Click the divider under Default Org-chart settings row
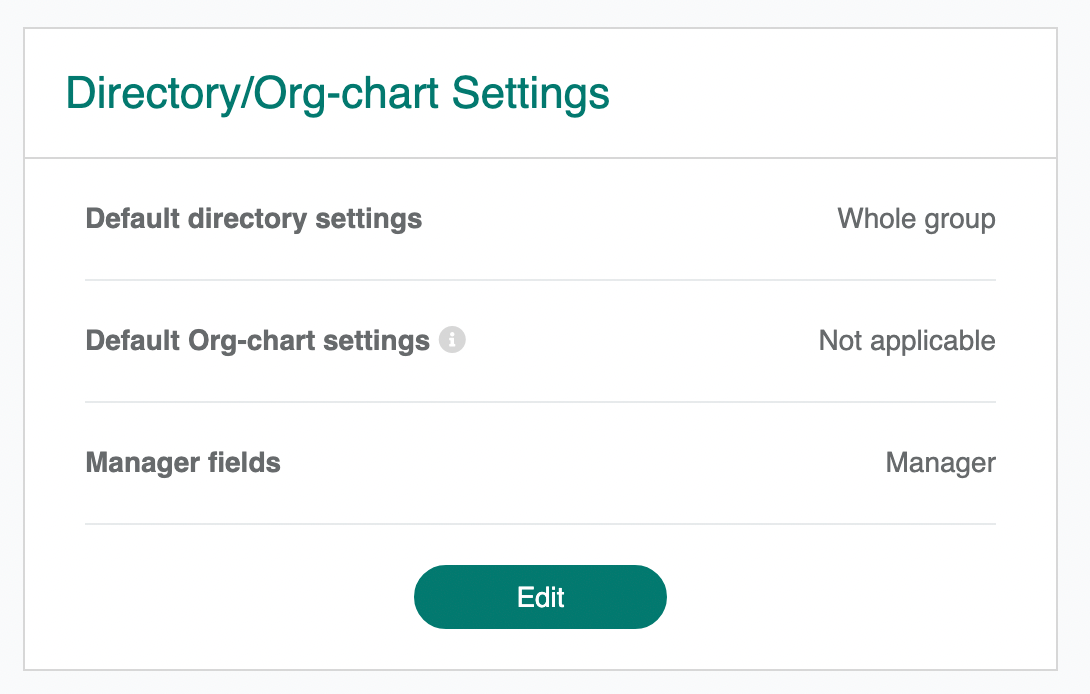This screenshot has width=1090, height=694. click(x=540, y=402)
